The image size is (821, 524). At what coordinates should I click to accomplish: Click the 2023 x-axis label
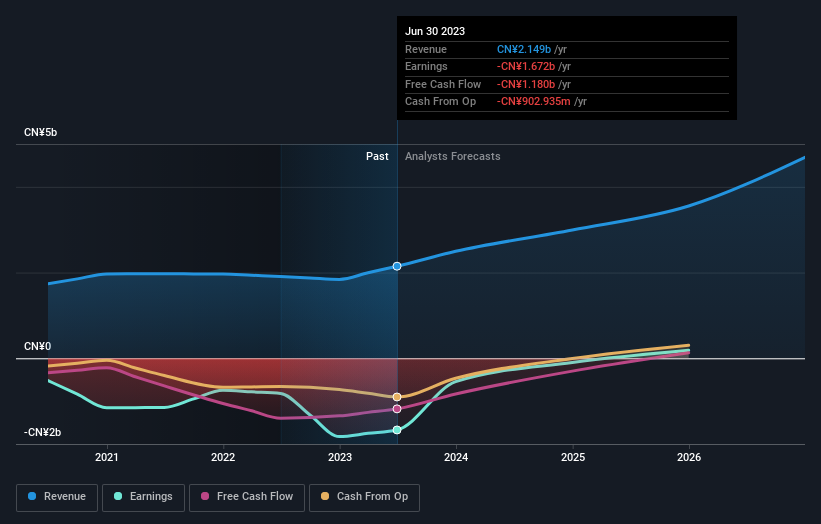340,457
